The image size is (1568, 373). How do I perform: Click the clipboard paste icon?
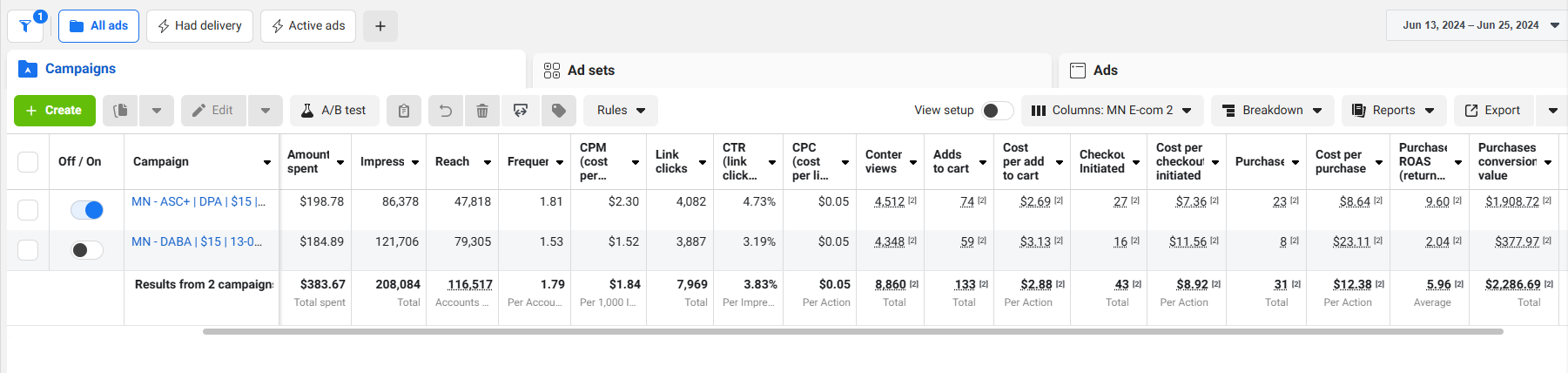point(404,111)
